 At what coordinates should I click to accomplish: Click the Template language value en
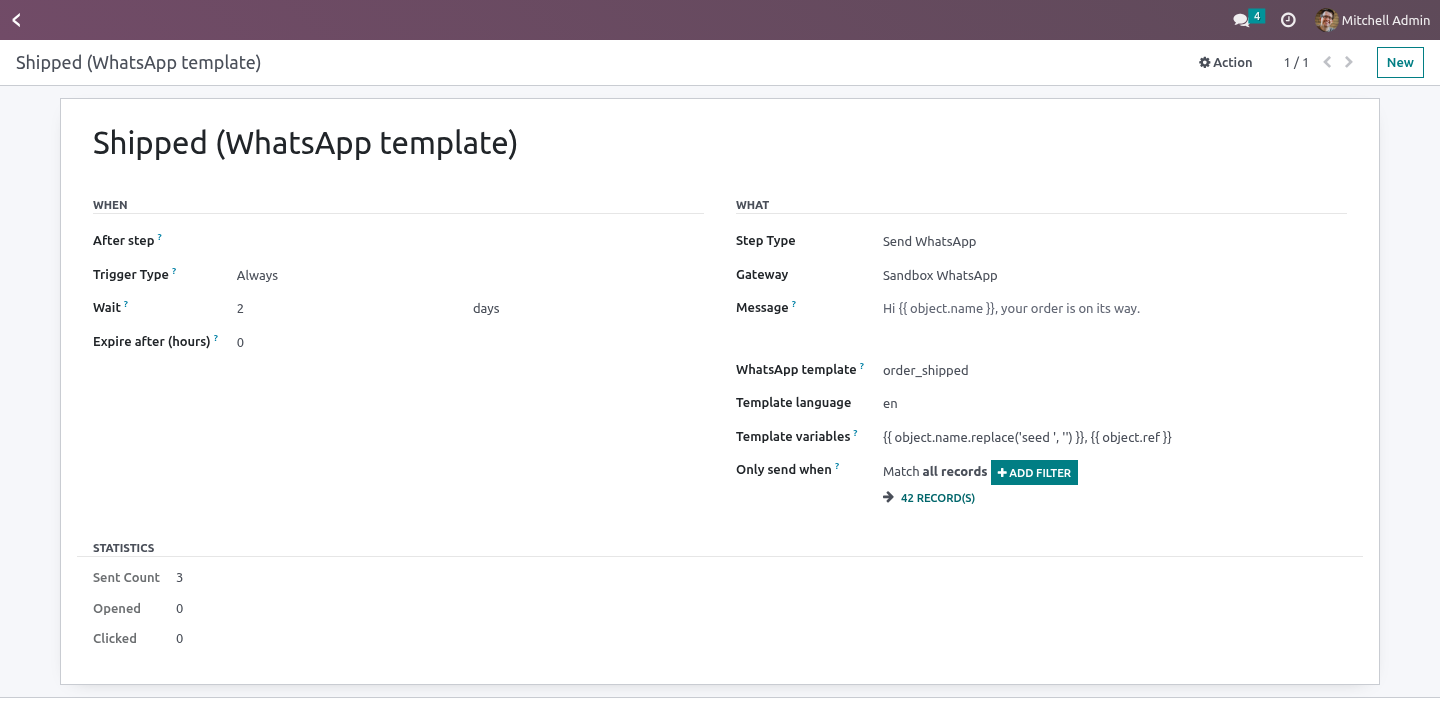click(x=890, y=404)
